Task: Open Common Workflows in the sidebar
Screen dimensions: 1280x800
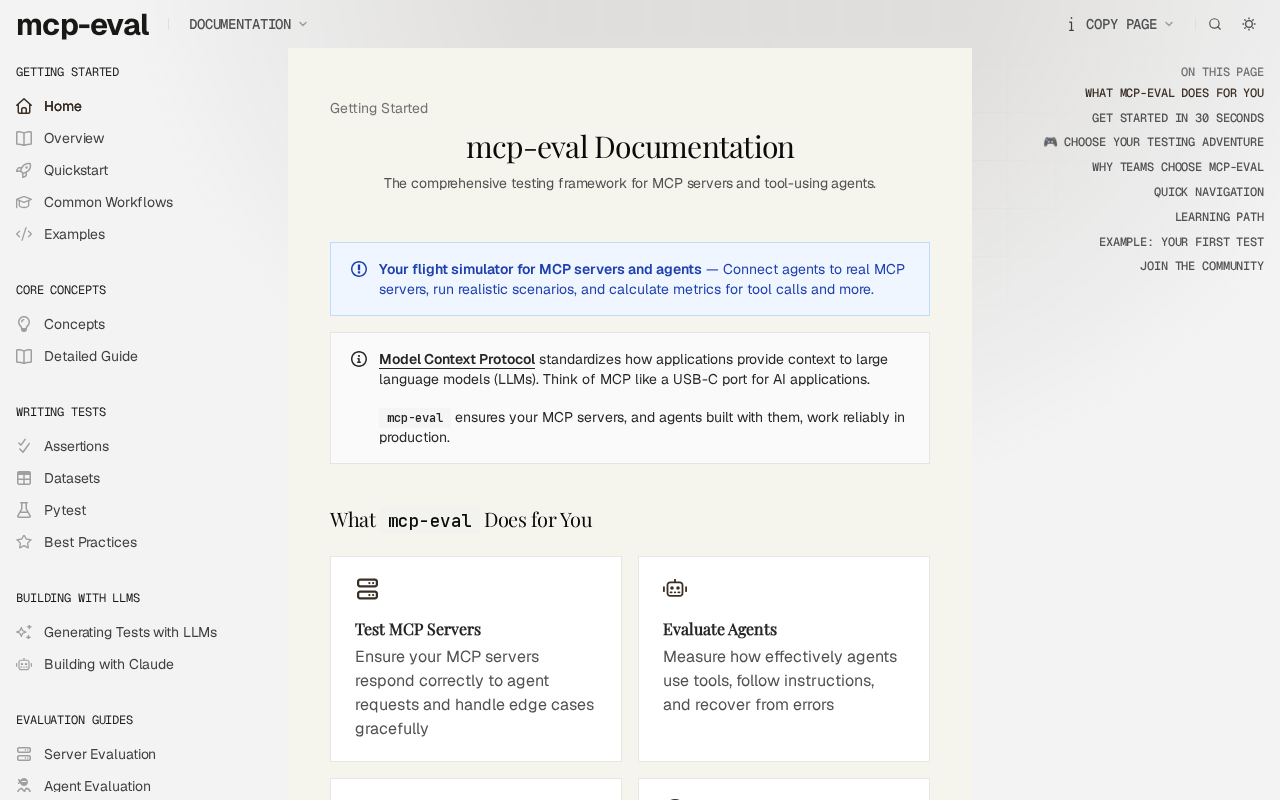Action: click(108, 202)
